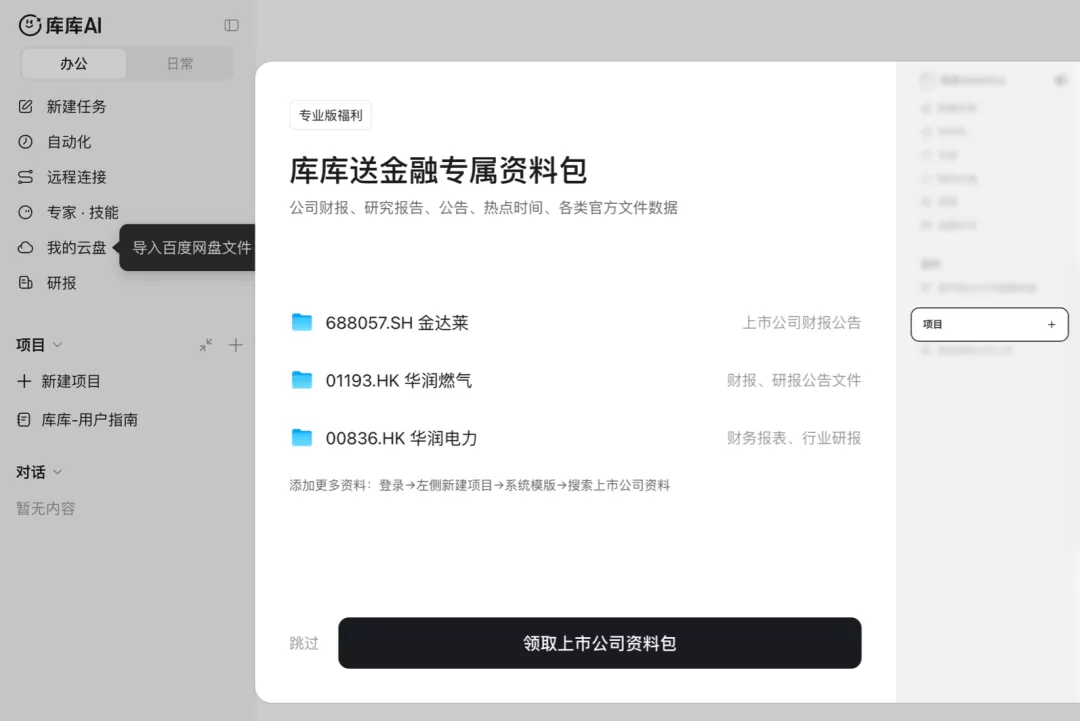The width and height of the screenshot is (1080, 721).
Task: Click the 688057.SH 金达莱 folder icon
Action: point(302,322)
